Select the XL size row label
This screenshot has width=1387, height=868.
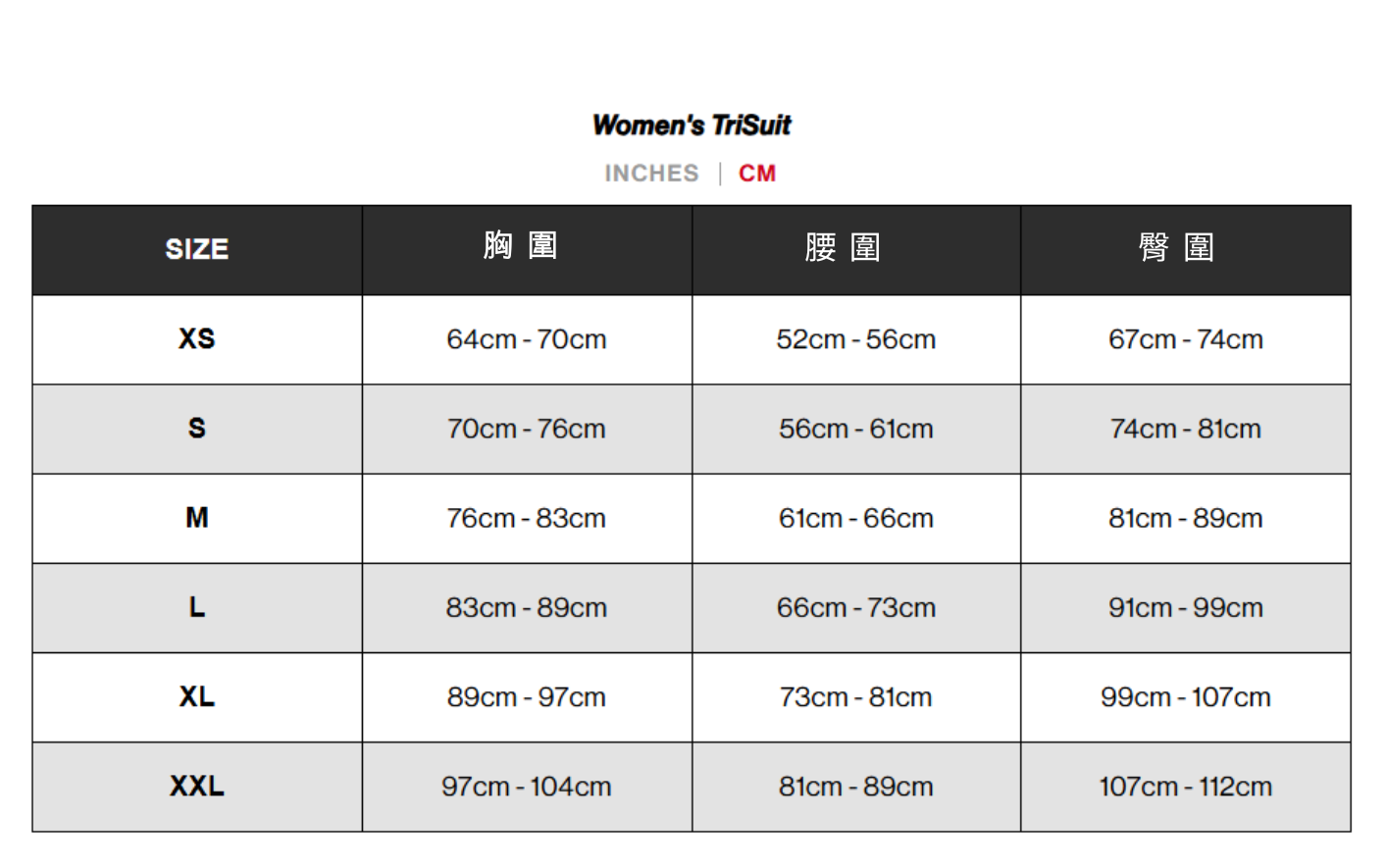197,697
